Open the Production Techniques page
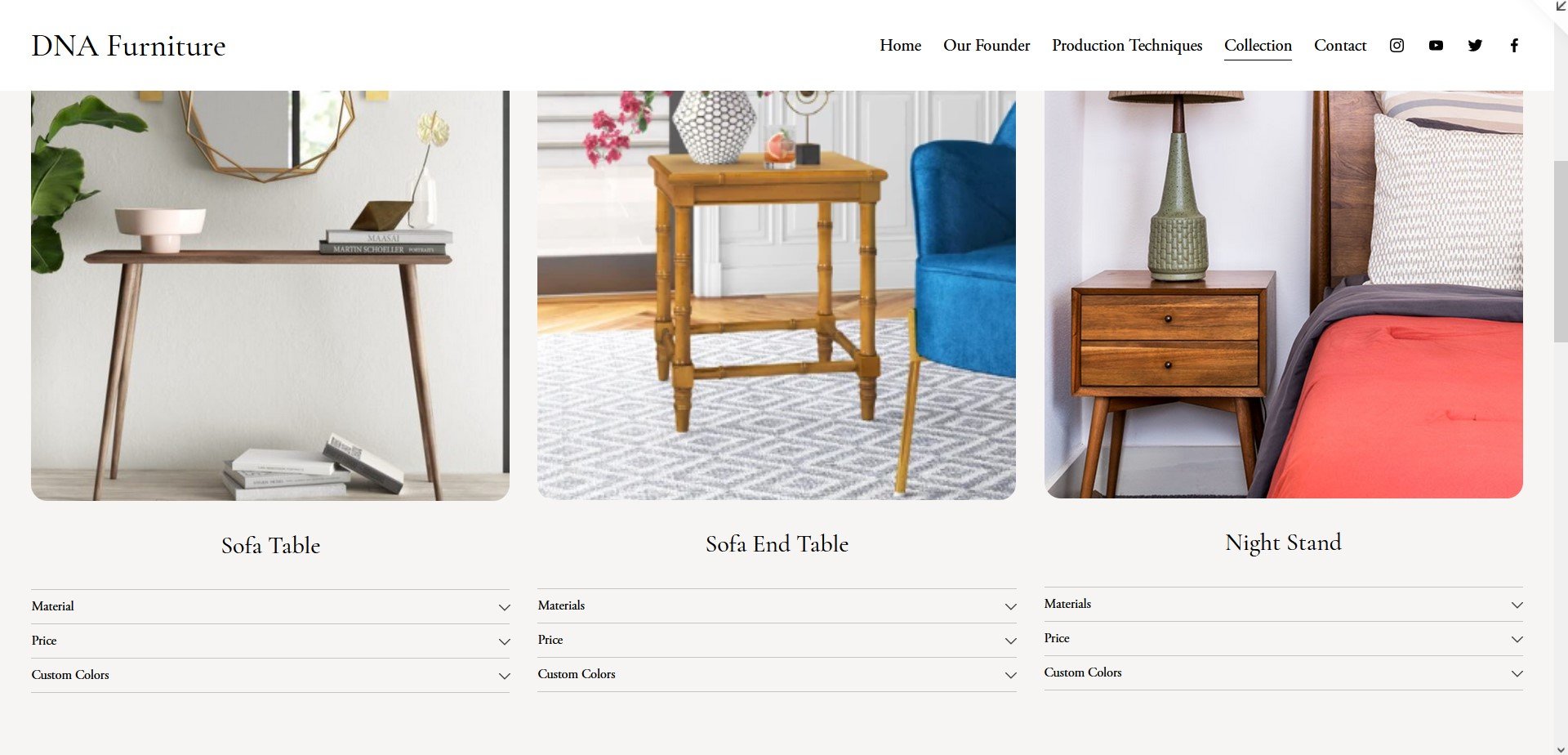 point(1127,46)
